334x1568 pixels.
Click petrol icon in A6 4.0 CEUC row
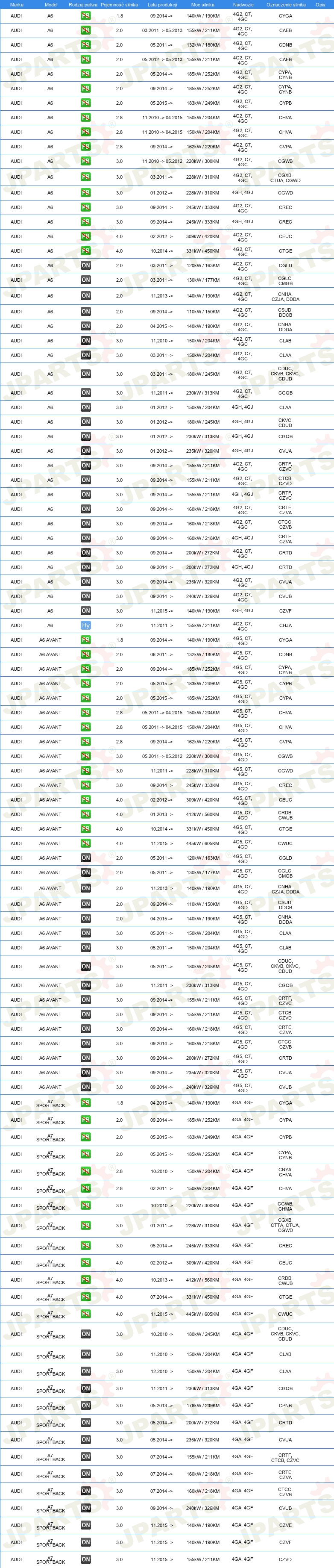coord(86,236)
